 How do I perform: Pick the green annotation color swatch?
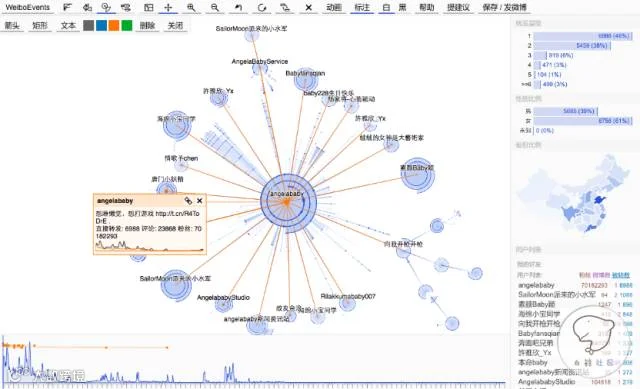tap(127, 25)
